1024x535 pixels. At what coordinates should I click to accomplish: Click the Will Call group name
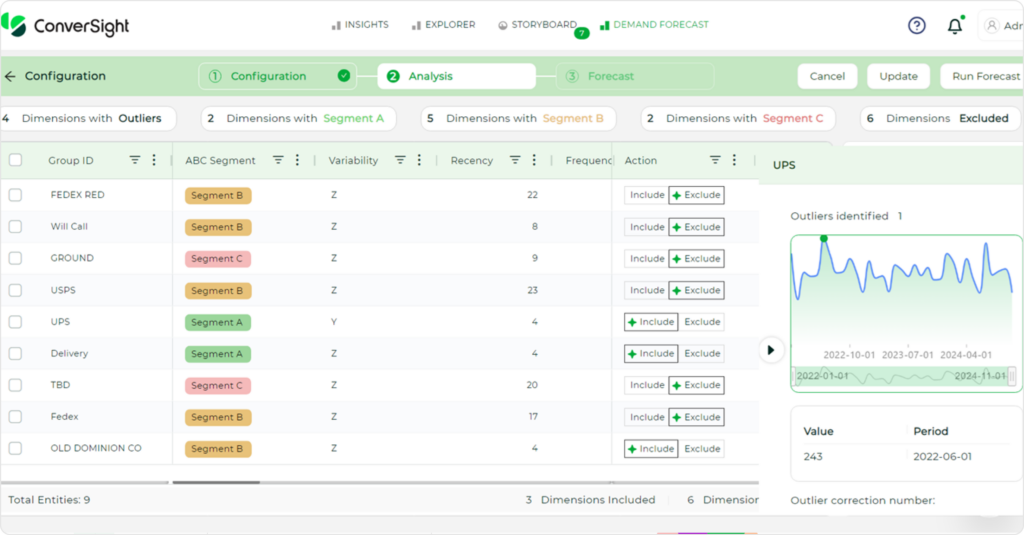[69, 227]
